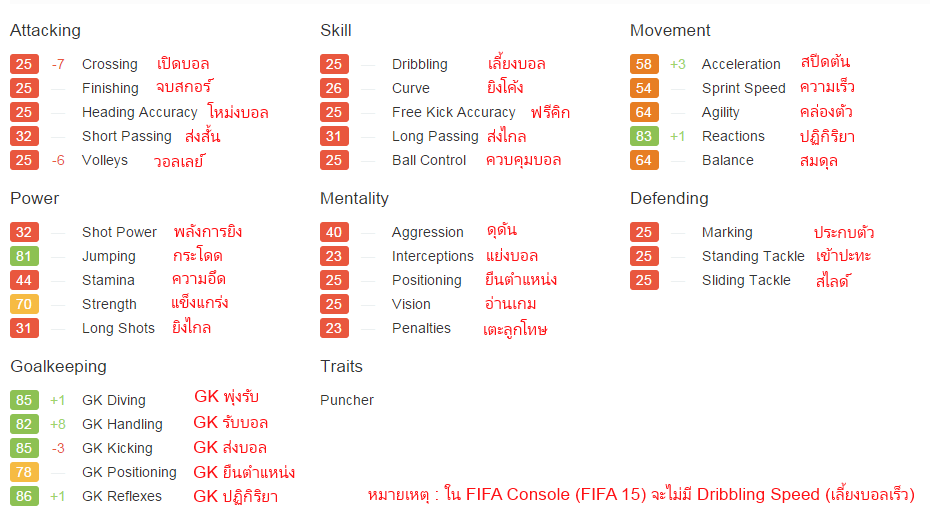Select the Free Kick Accuracy label
Viewport: 938px width, 524px height.
tap(454, 112)
